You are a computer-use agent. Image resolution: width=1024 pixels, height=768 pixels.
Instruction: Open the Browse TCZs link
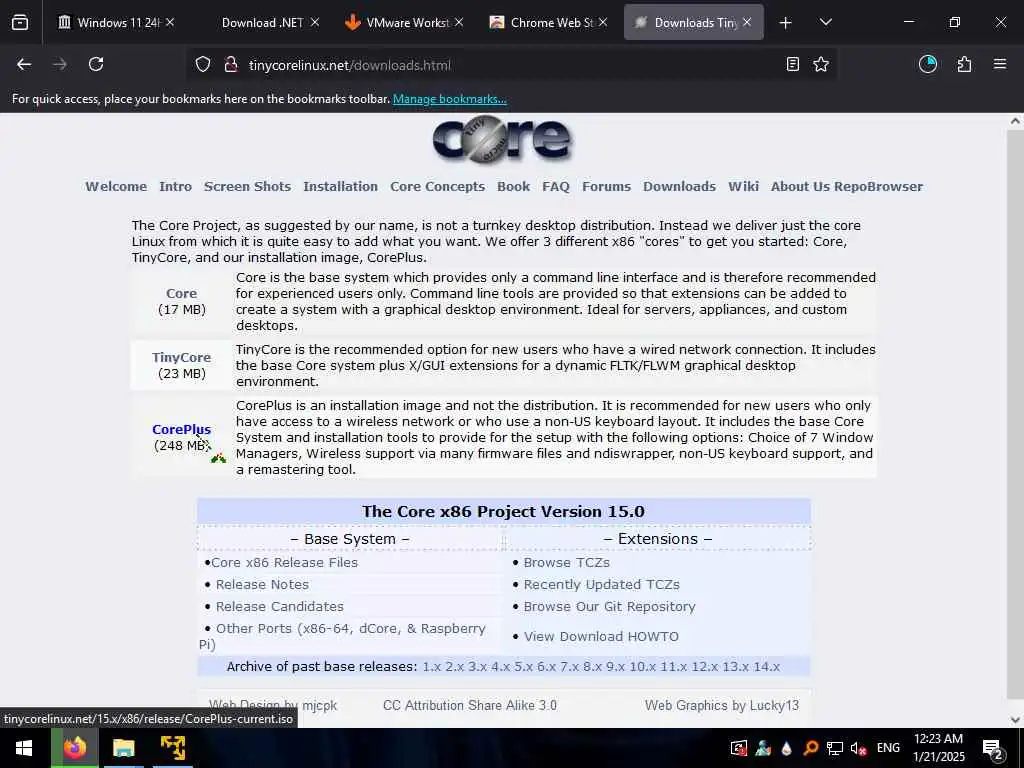tap(567, 562)
